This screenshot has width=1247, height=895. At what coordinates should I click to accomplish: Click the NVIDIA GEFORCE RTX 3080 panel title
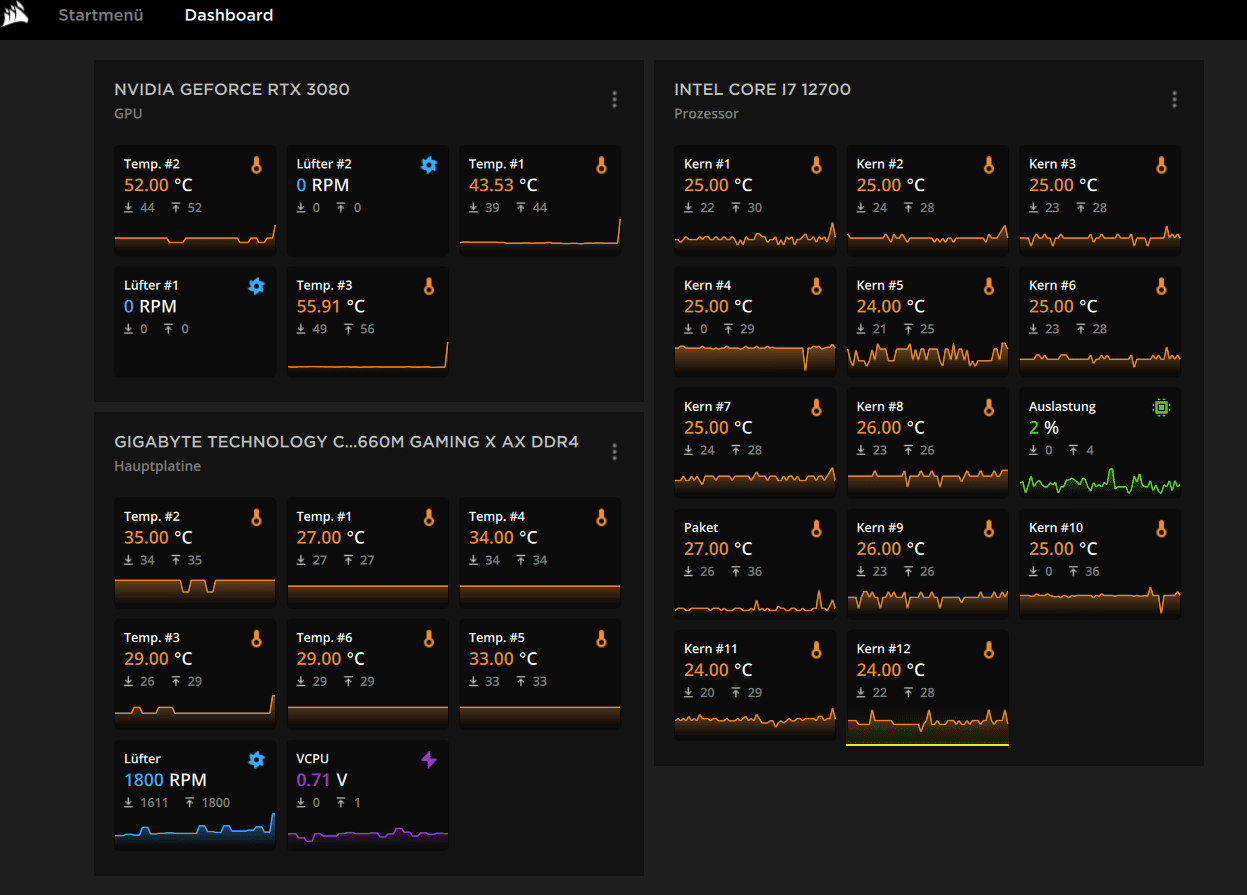pyautogui.click(x=232, y=89)
